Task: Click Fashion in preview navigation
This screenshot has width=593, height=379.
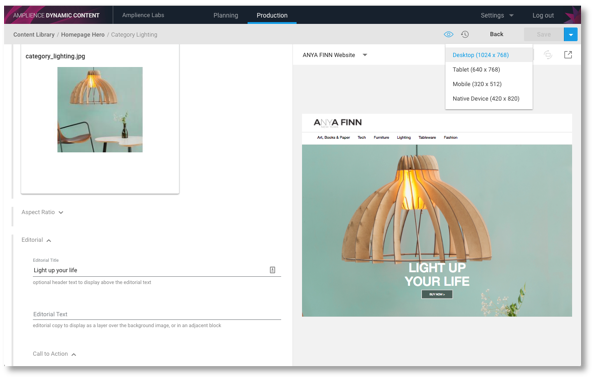Action: tap(450, 138)
